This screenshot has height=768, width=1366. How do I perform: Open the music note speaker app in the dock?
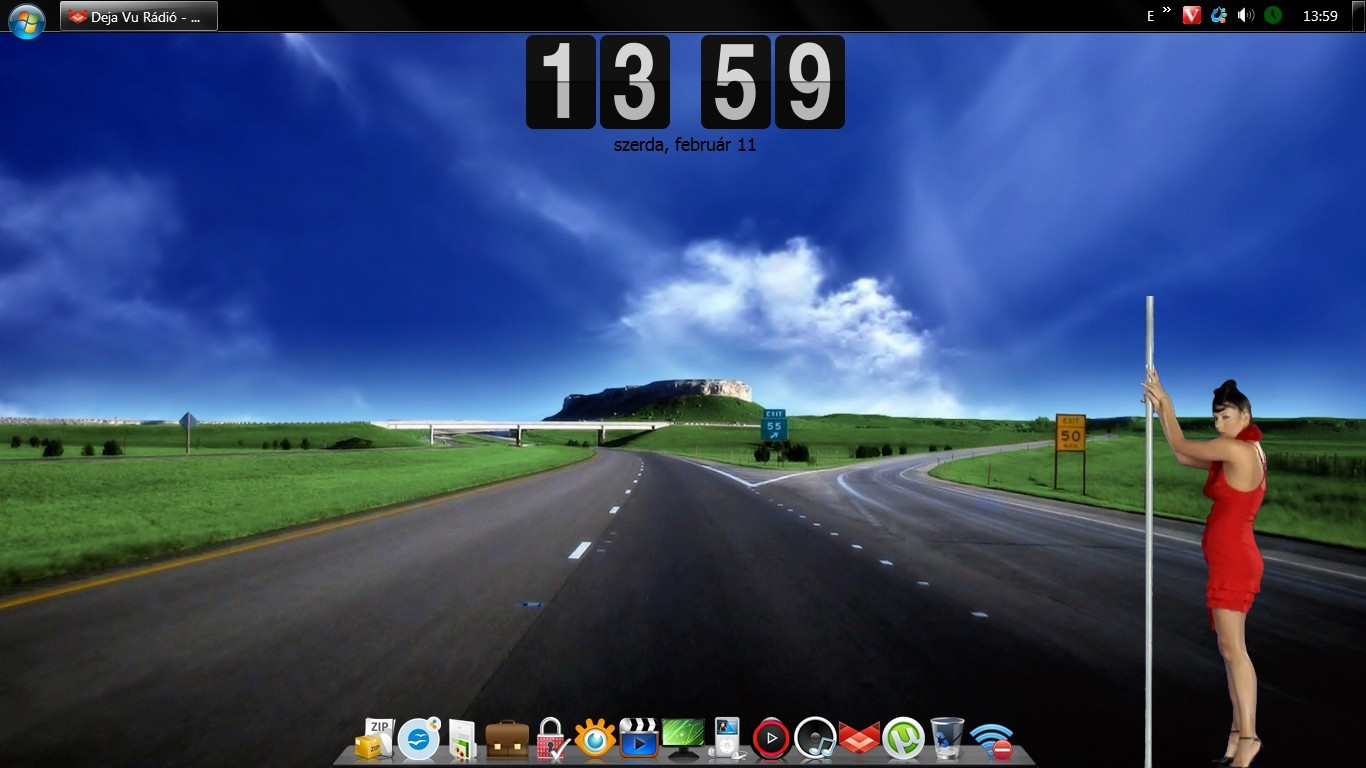pos(815,740)
